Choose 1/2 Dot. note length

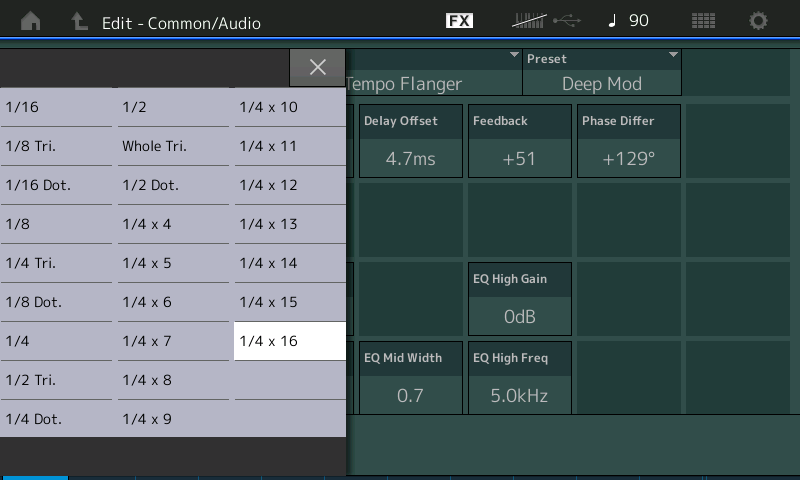[x=173, y=185]
